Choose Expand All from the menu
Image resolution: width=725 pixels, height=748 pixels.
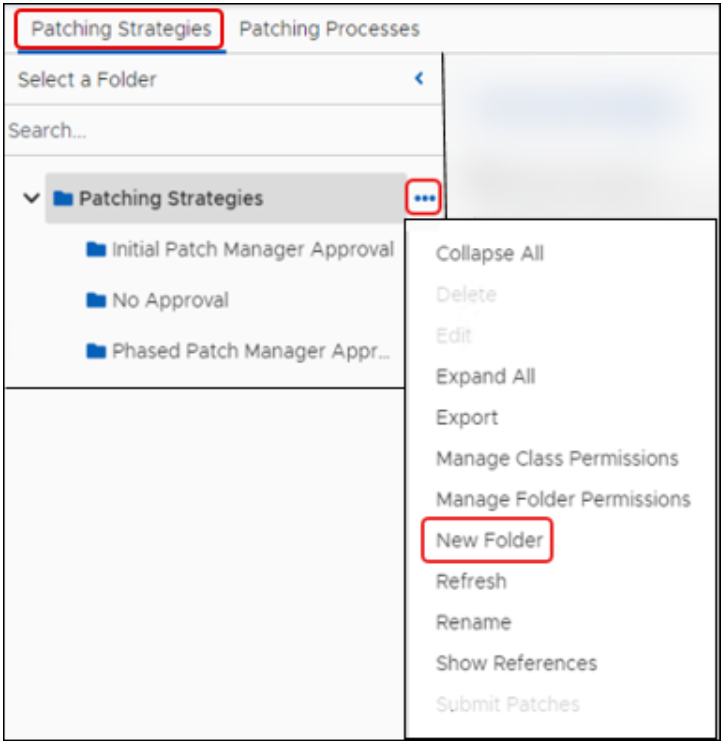click(x=485, y=376)
